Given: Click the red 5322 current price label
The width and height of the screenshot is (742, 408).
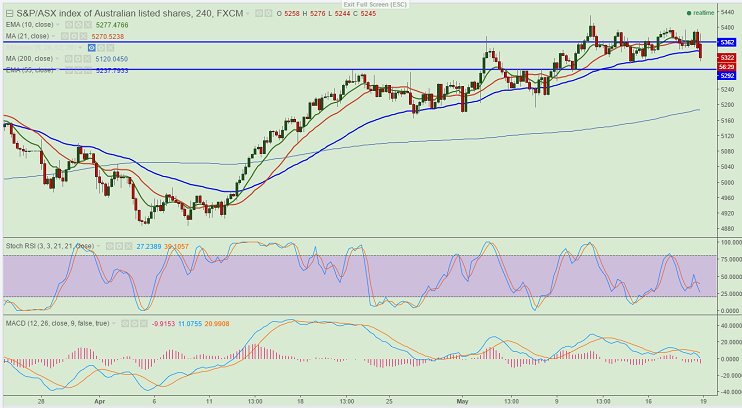Looking at the screenshot, I should click(x=726, y=57).
